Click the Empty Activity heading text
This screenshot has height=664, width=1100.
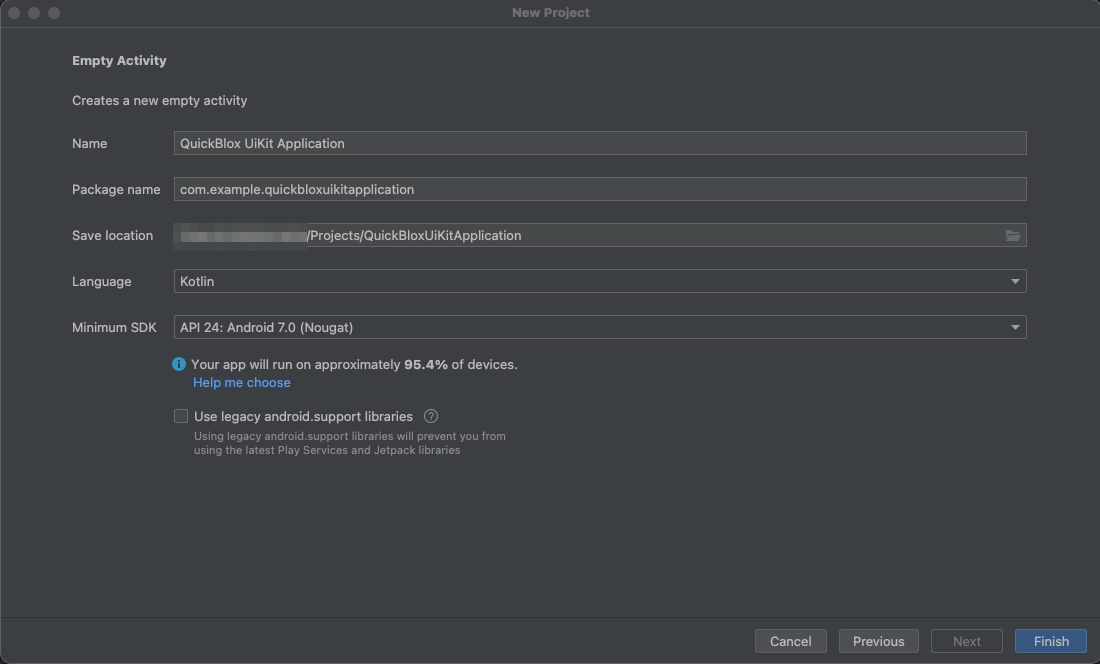pyautogui.click(x=119, y=60)
